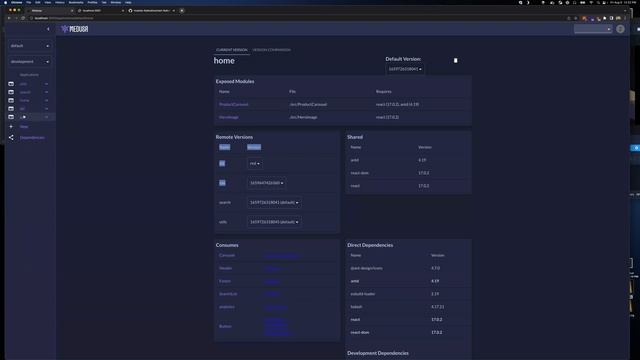Click the esbuild-loader row in Direct Dependencies
This screenshot has width=640, height=360.
click(x=408, y=294)
